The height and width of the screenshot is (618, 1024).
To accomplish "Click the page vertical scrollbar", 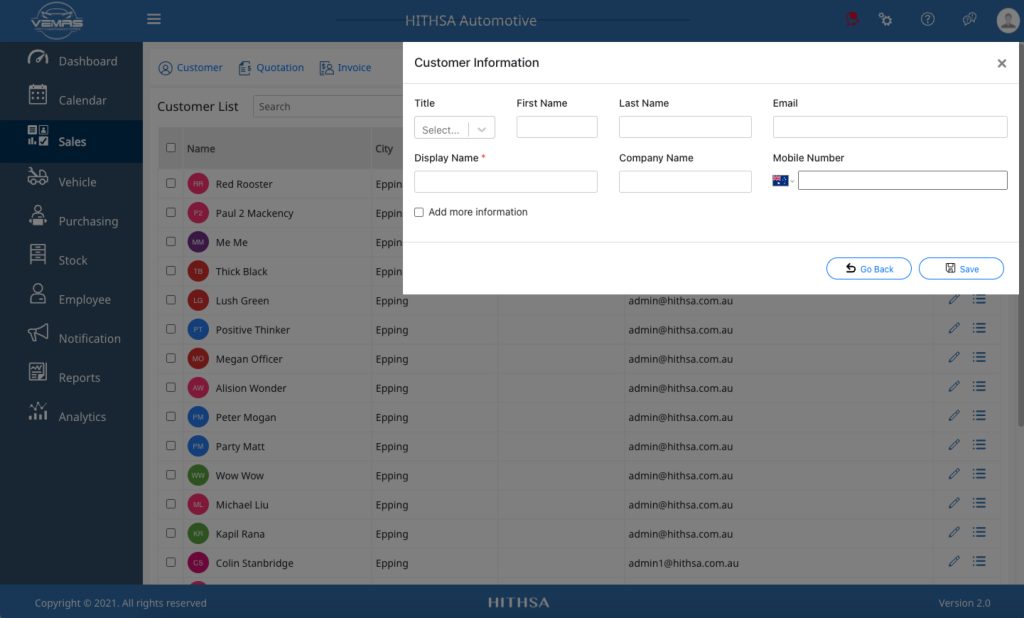I will pos(1021,235).
